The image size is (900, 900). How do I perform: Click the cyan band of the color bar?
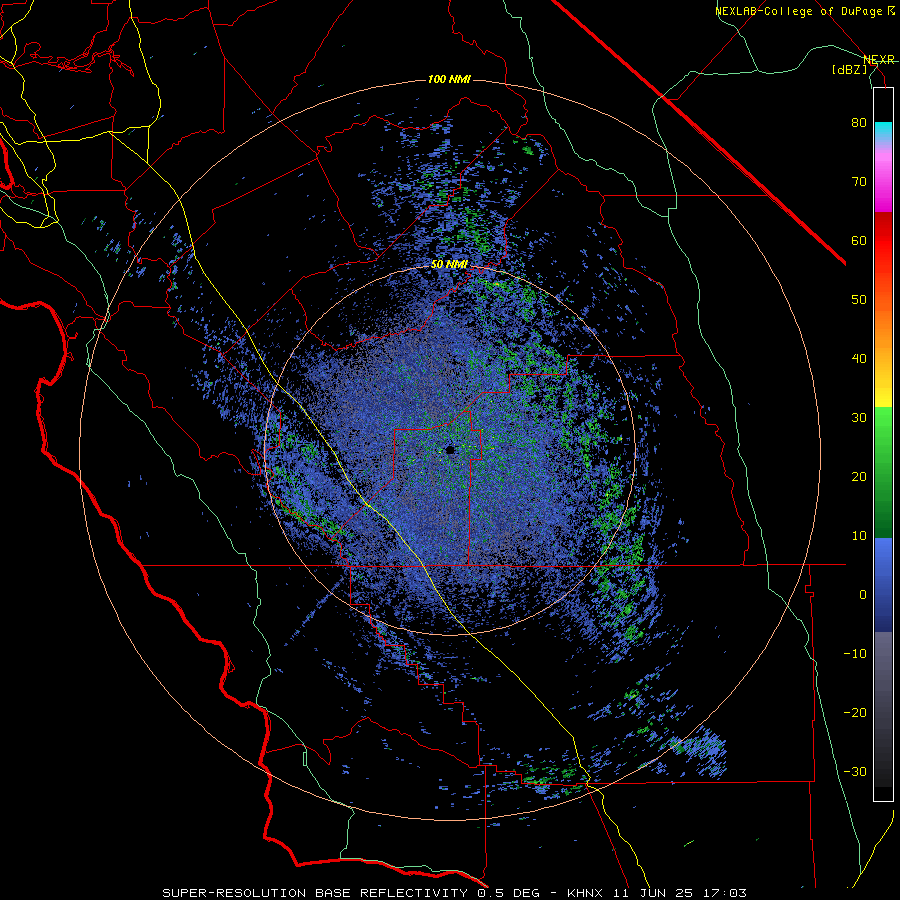tap(883, 131)
